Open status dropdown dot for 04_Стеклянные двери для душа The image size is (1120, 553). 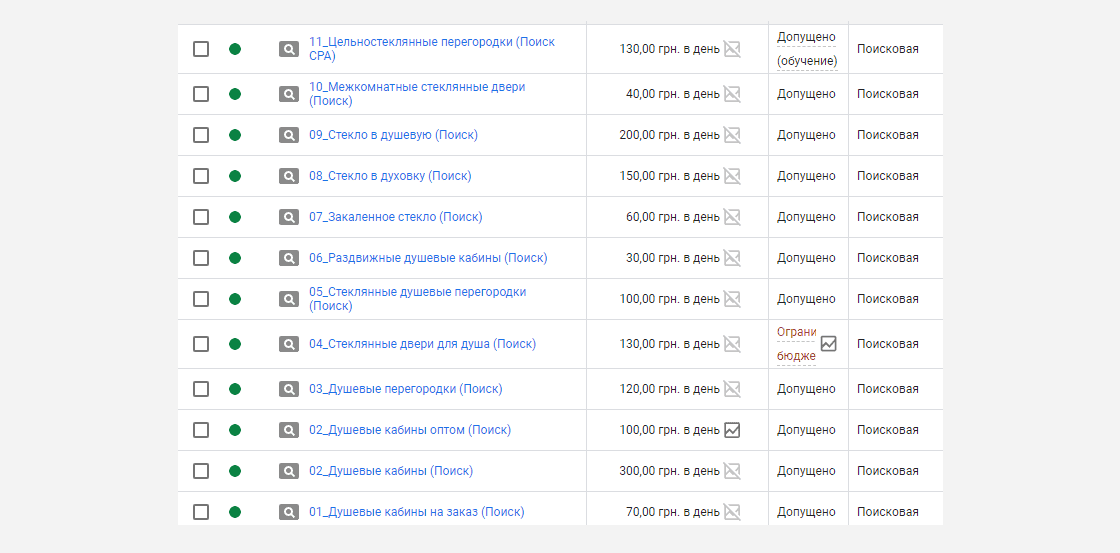234,344
